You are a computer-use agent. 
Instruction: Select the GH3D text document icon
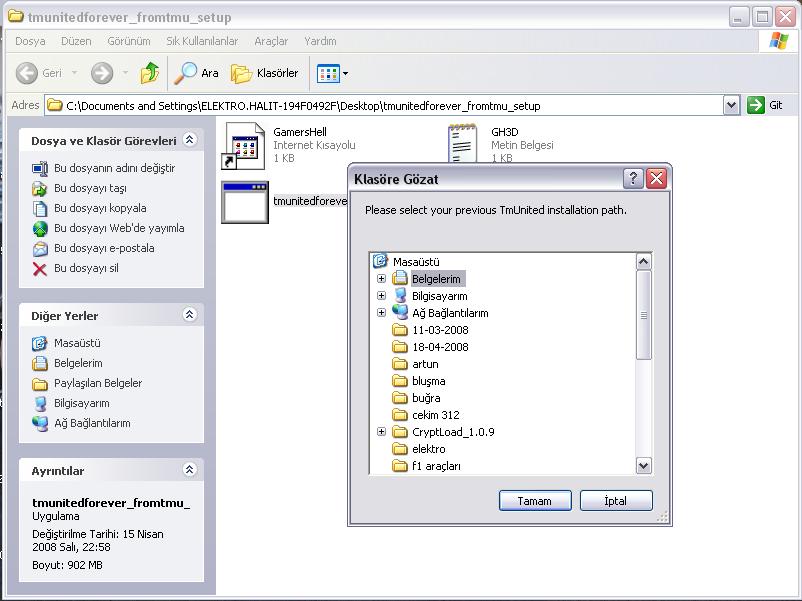pyautogui.click(x=462, y=143)
